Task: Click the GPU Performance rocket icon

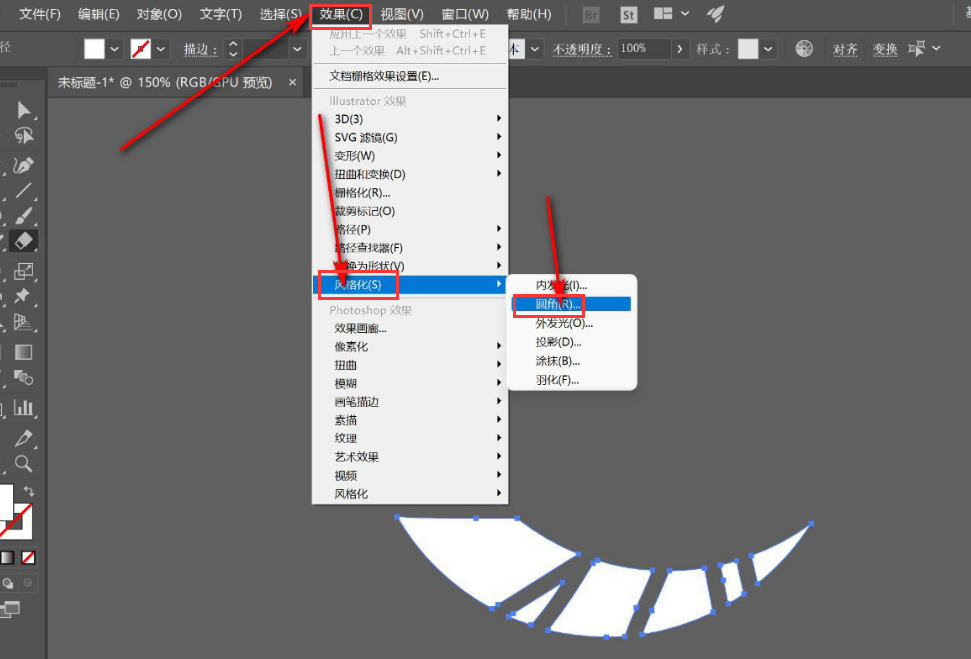Action: click(x=716, y=15)
